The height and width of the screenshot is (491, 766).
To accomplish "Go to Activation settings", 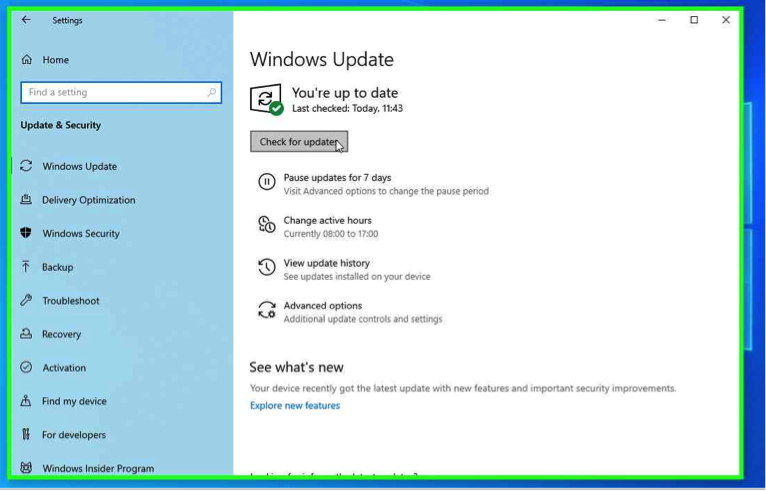I will 64,368.
